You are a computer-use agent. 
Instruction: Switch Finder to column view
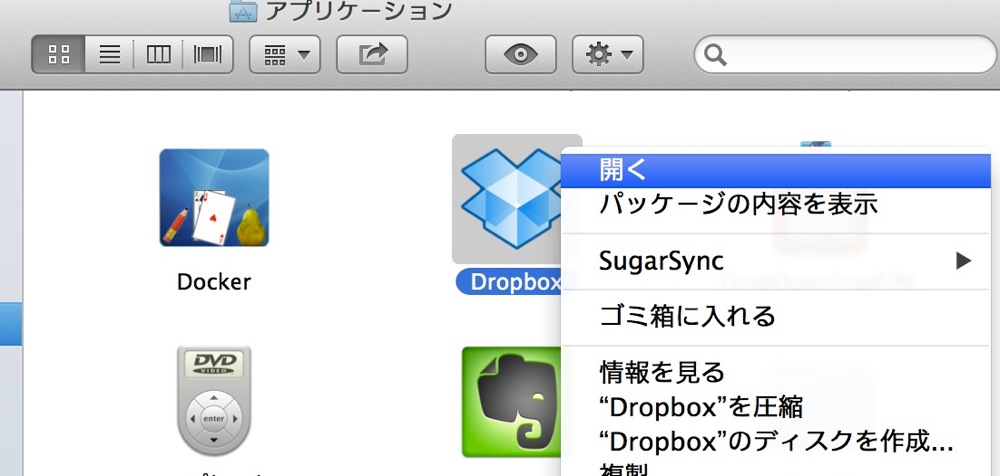click(x=158, y=54)
